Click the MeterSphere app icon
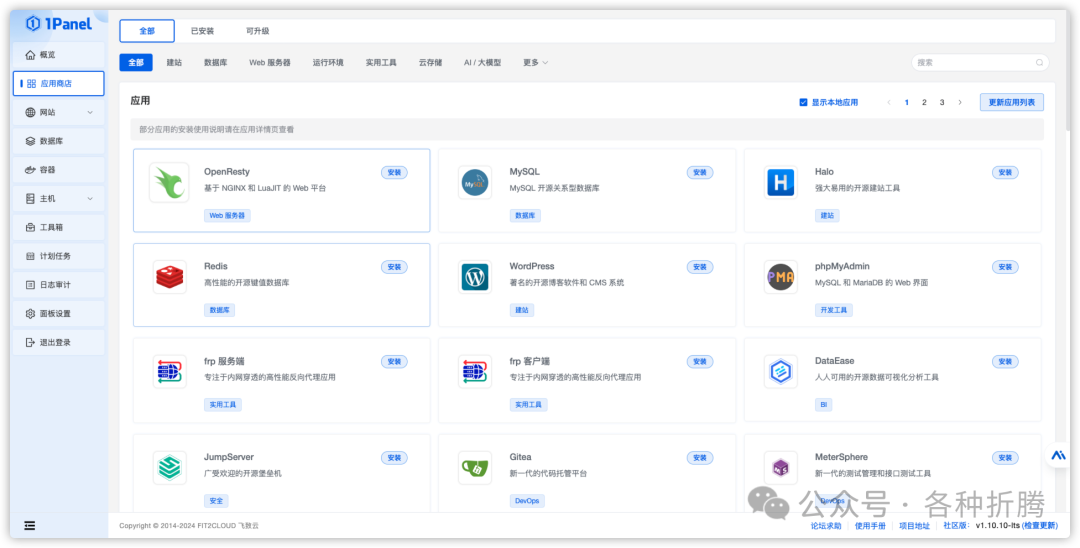1080x548 pixels. coord(780,468)
